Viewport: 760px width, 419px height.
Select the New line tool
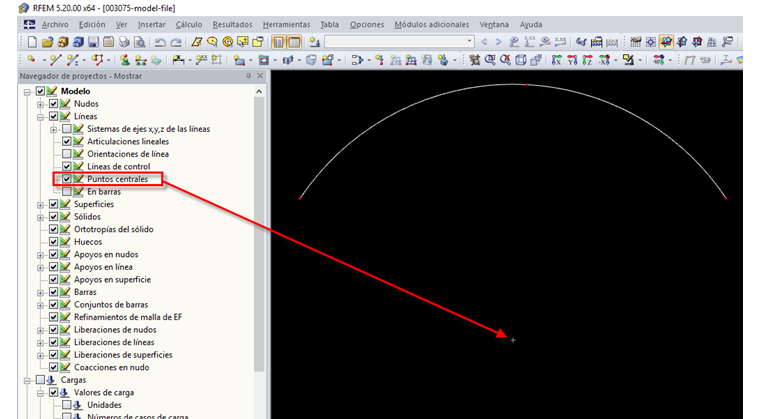click(x=55, y=60)
